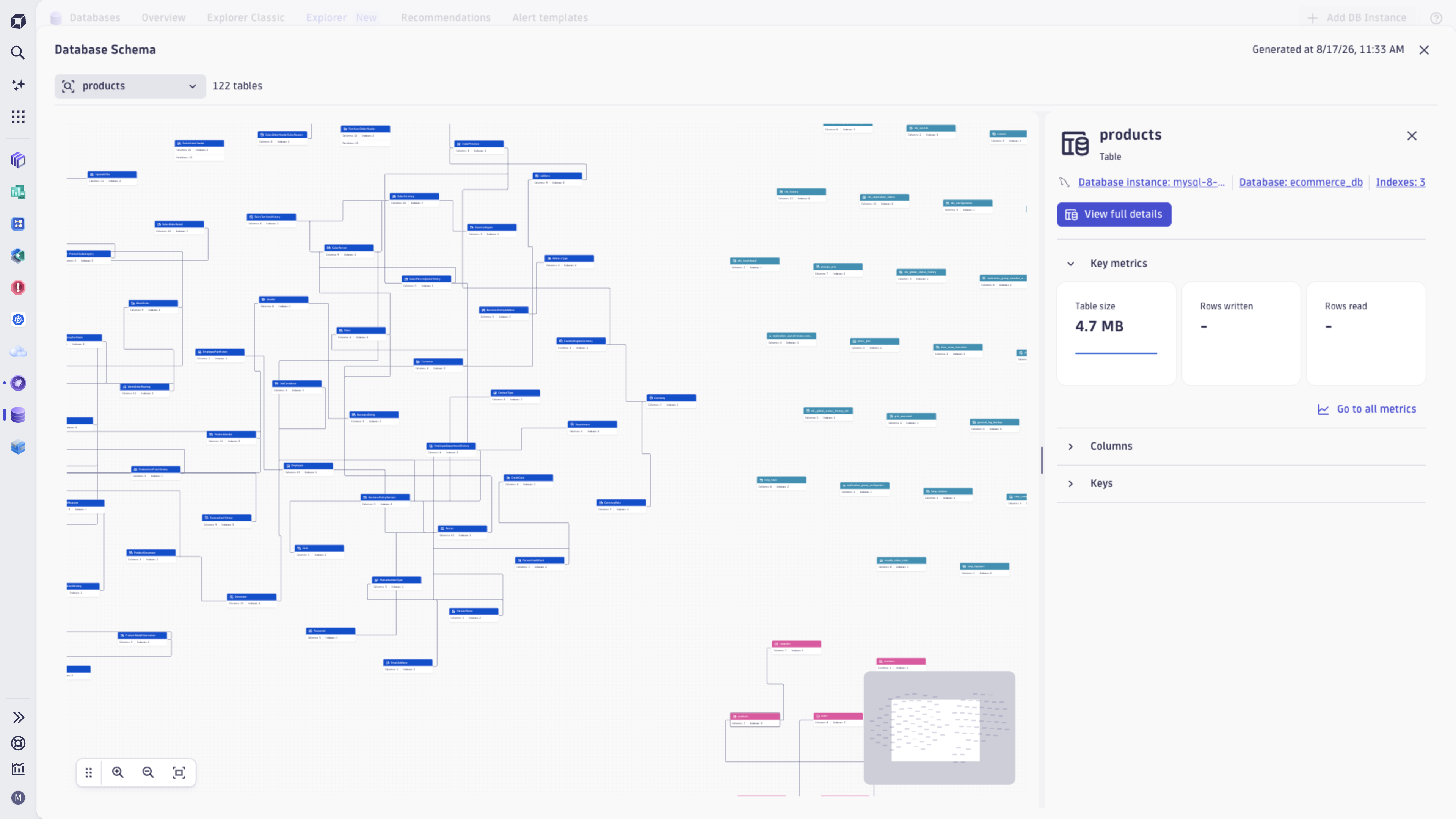Select the SpecialOffer table node
1456x819 pixels.
click(112, 177)
